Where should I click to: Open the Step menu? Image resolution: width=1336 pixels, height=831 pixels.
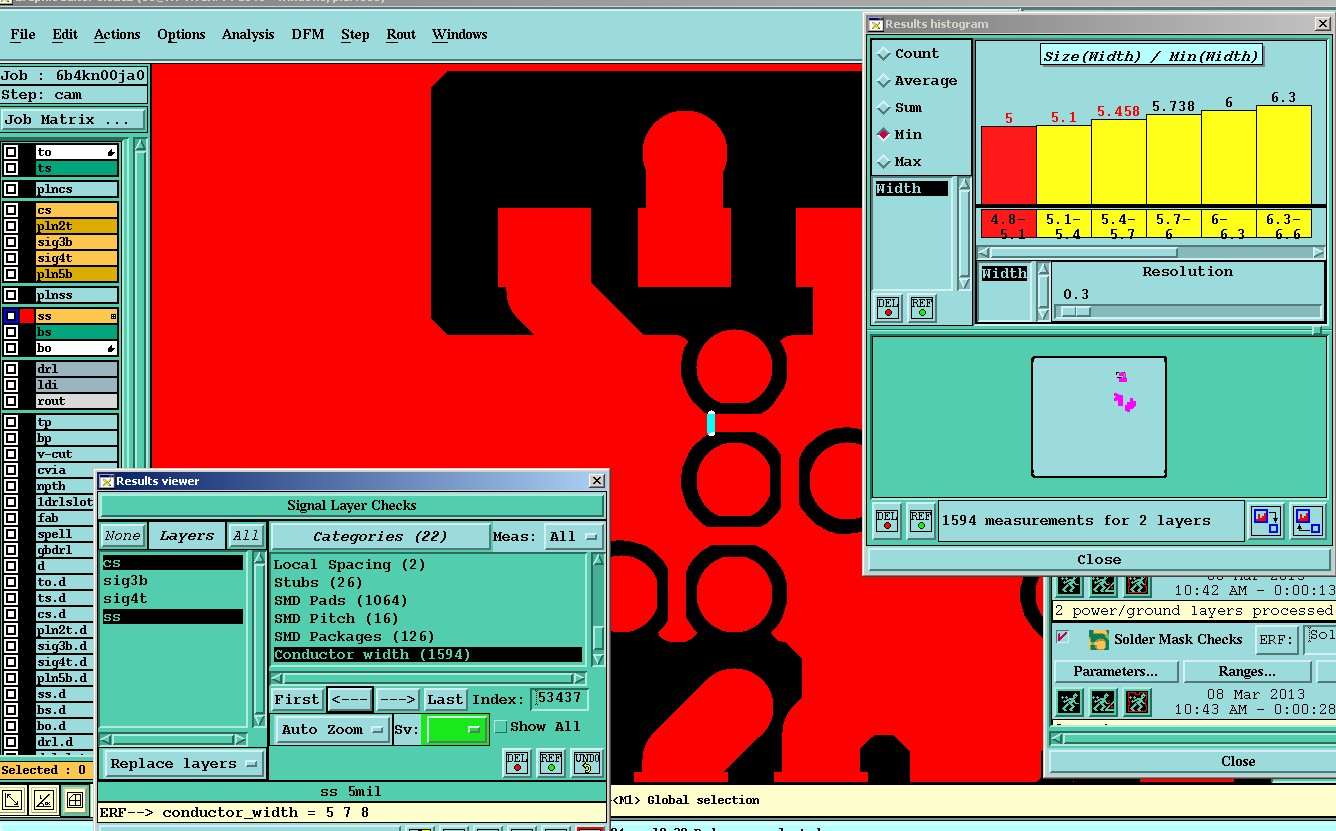(x=355, y=34)
